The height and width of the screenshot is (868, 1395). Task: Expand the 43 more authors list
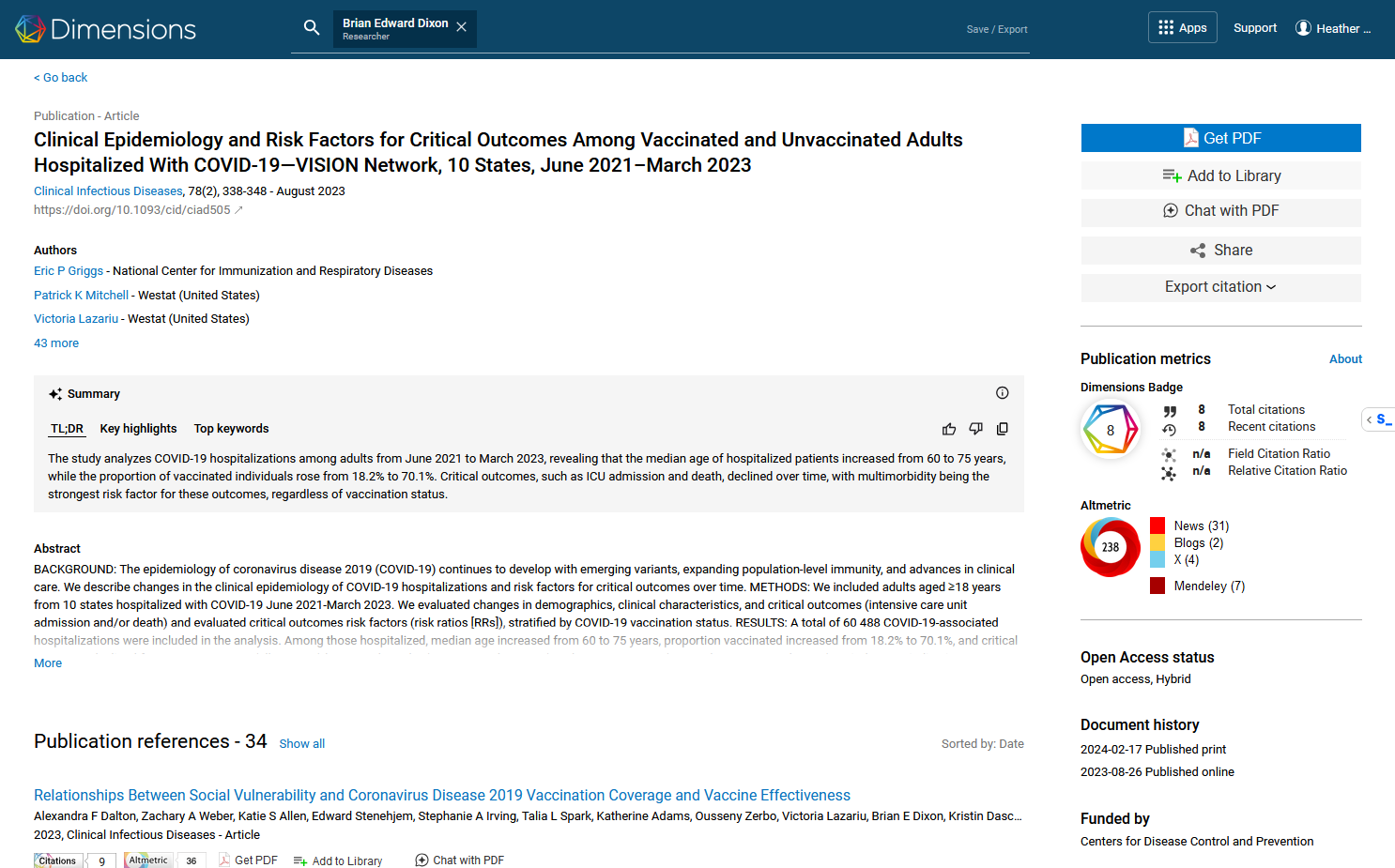click(56, 343)
